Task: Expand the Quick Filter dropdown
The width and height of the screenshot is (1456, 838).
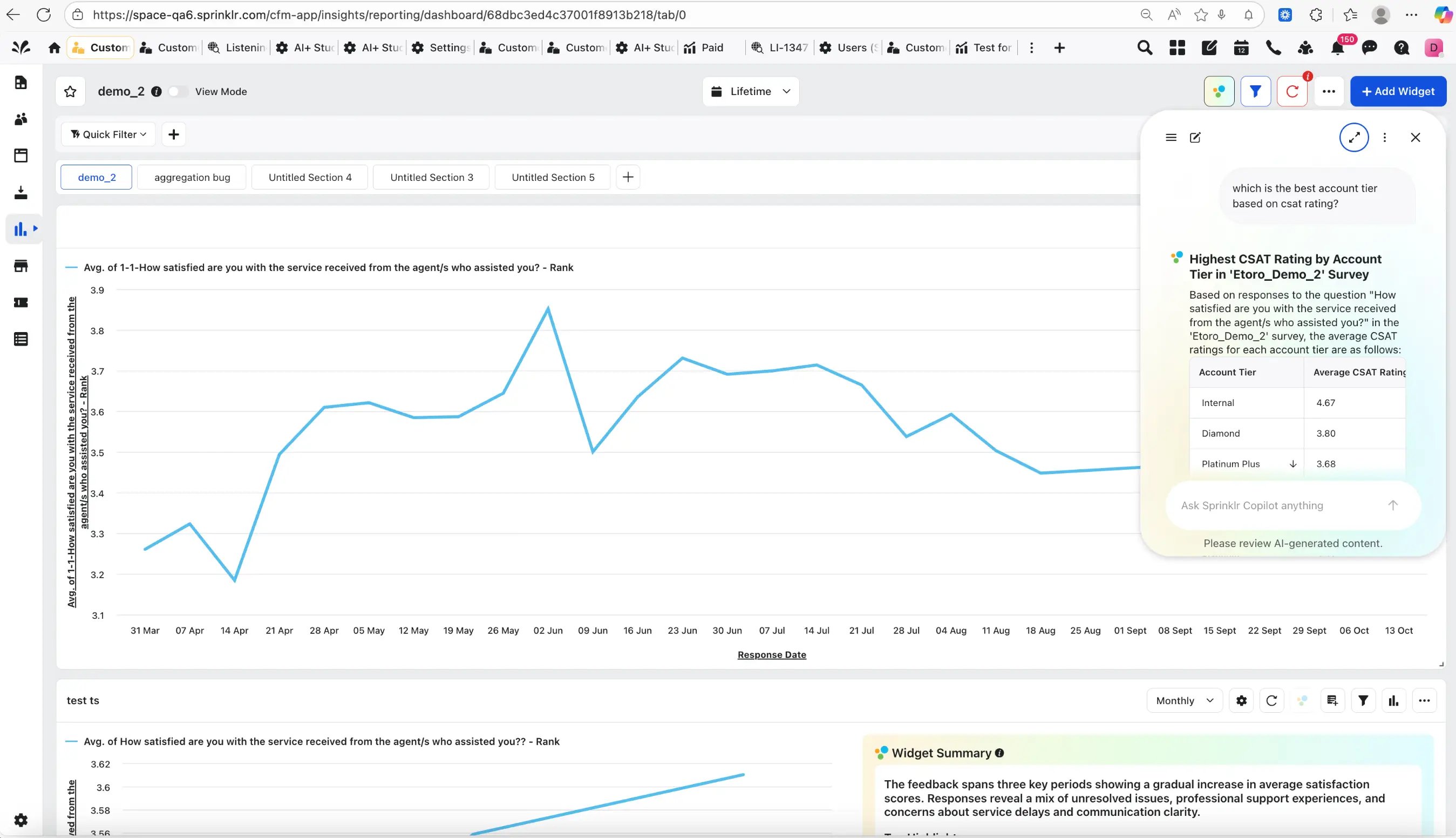Action: pos(108,134)
